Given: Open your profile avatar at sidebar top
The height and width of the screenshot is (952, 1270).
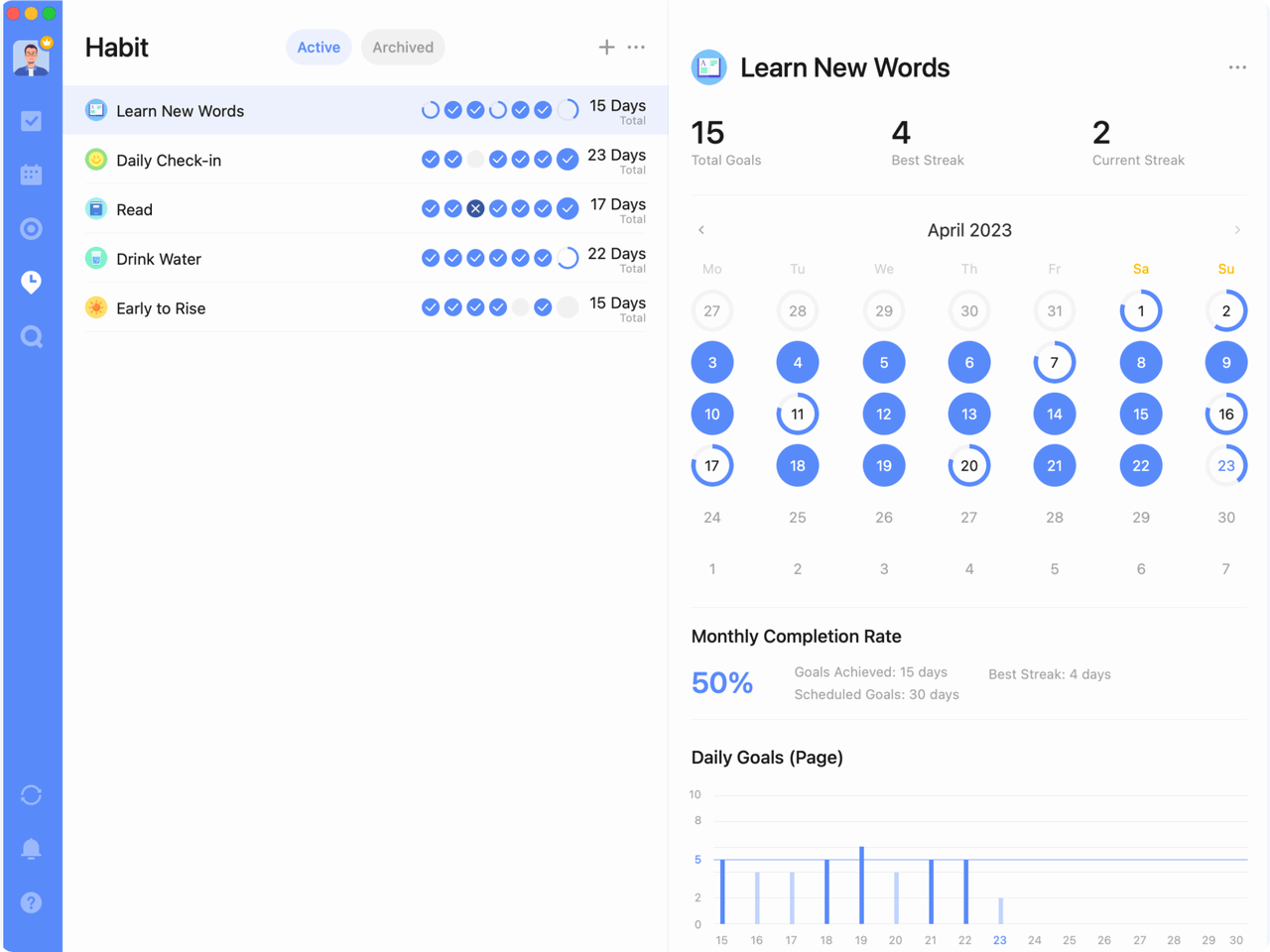Looking at the screenshot, I should [x=31, y=58].
